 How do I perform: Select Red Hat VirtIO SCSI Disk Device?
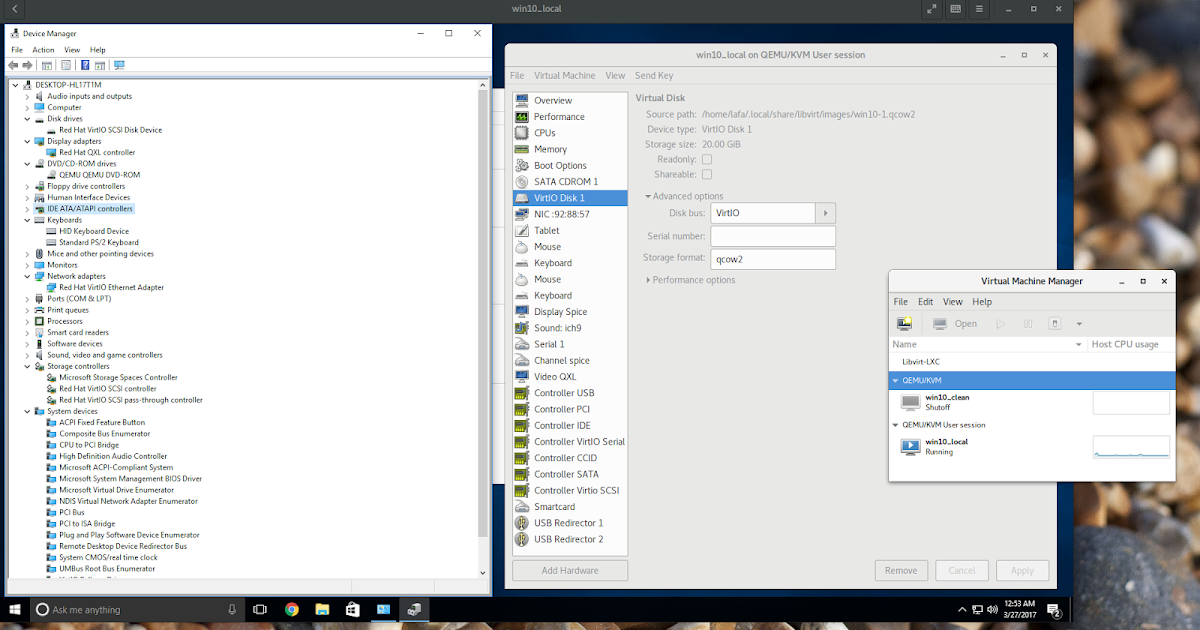pyautogui.click(x=110, y=130)
